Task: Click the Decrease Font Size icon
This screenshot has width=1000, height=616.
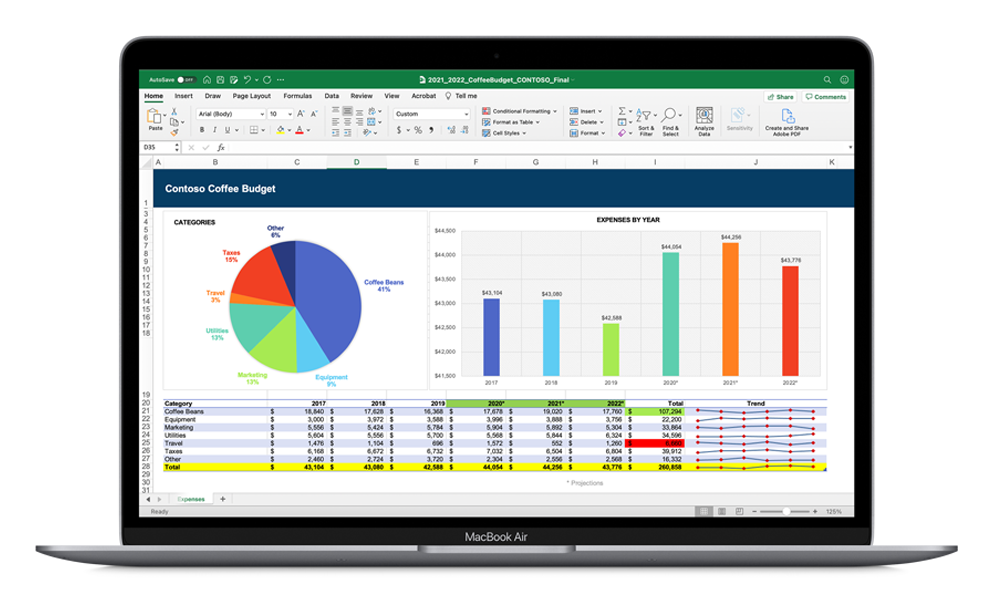Action: click(x=314, y=114)
